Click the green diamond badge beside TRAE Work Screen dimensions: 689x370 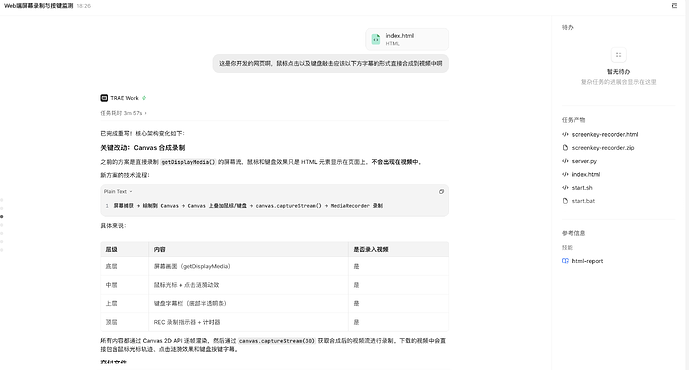coord(144,98)
